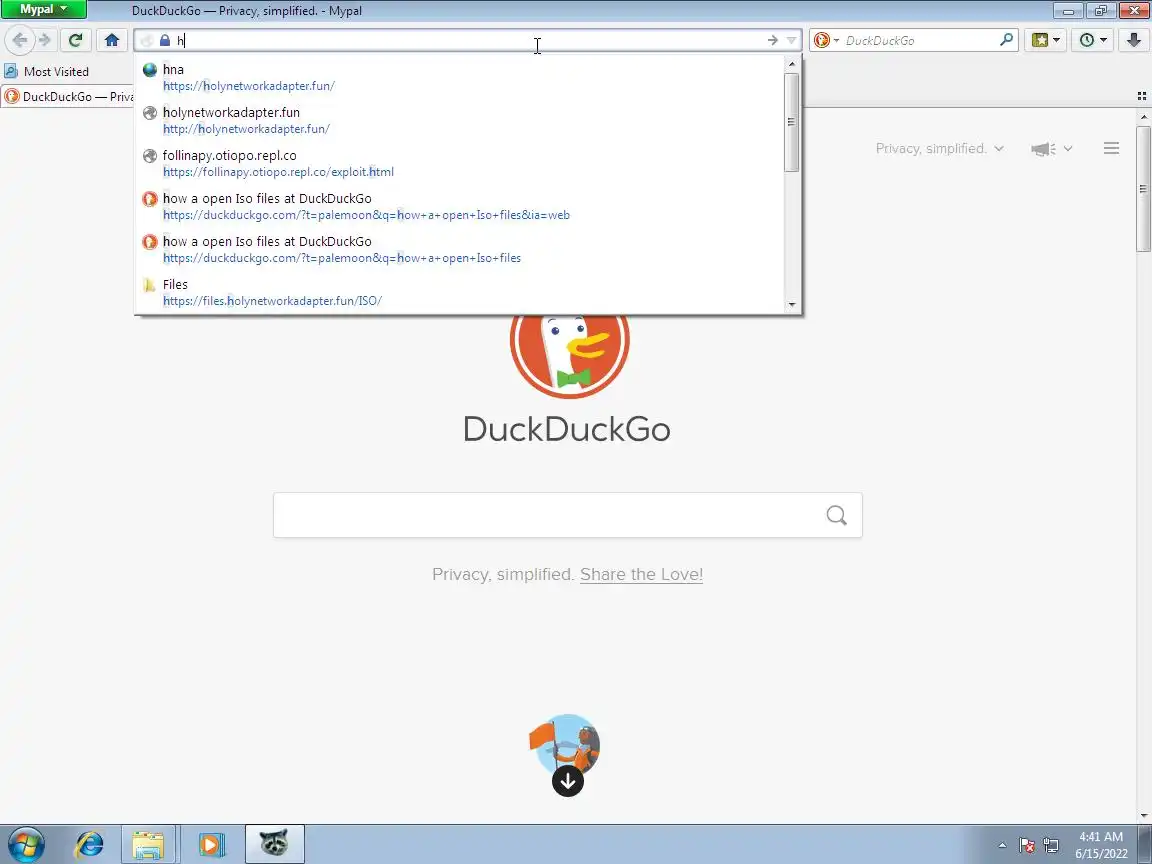Click the globe icon next to hna
The width and height of the screenshot is (1152, 864).
click(x=150, y=70)
